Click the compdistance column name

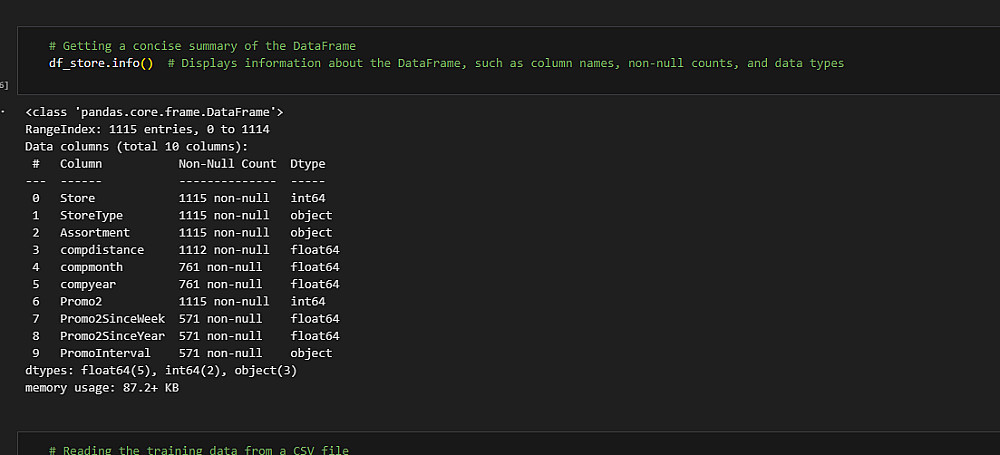[x=102, y=250]
